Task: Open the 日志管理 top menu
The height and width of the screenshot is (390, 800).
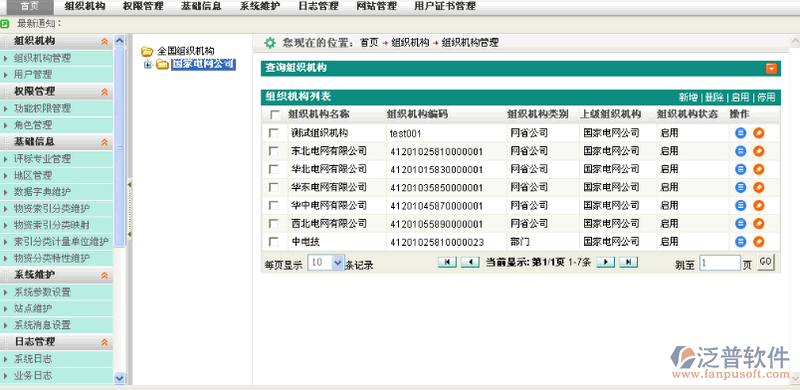Action: tap(319, 6)
